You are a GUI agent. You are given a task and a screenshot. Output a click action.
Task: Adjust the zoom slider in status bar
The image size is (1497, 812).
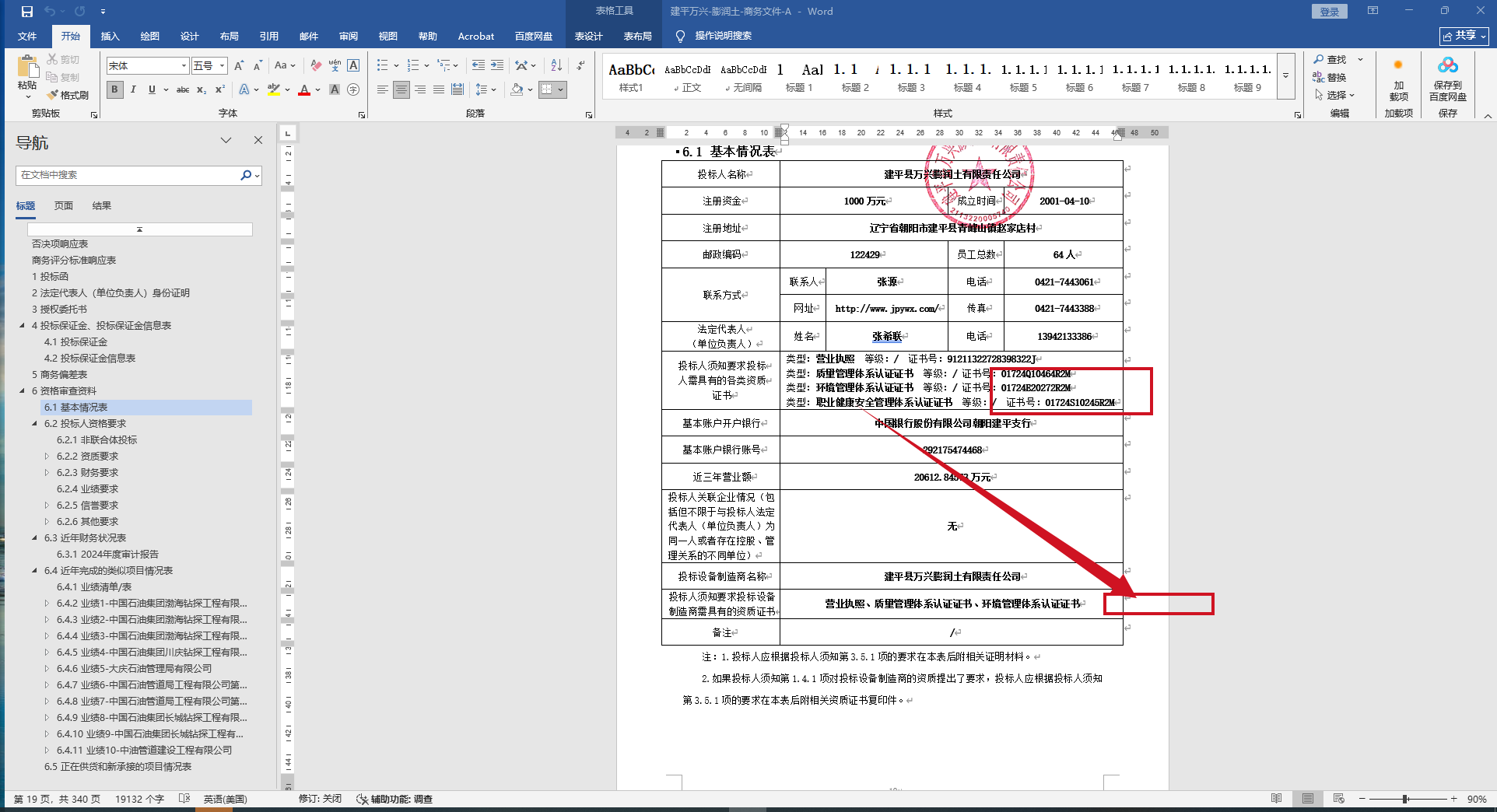pos(1406,799)
